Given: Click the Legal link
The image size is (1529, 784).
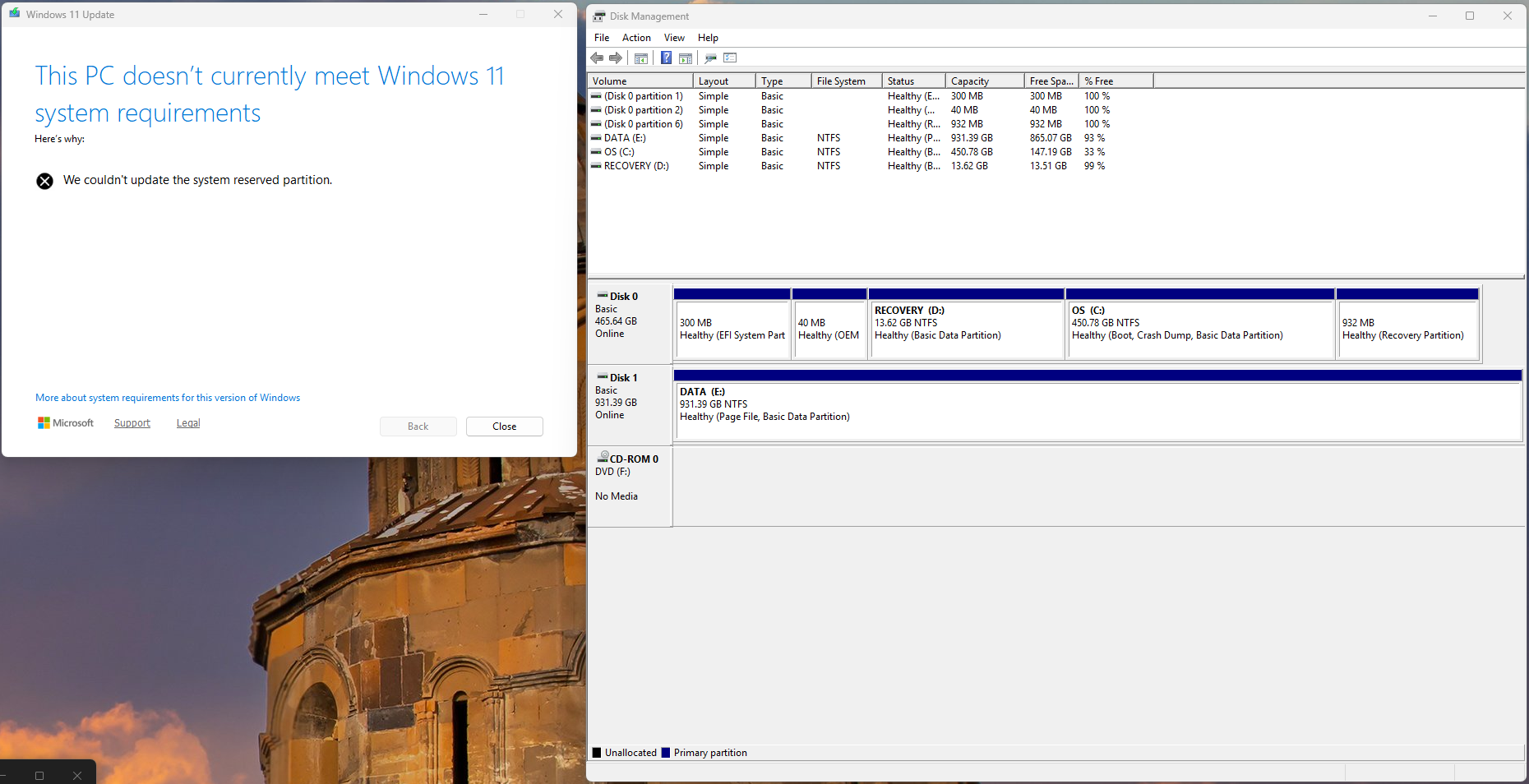Looking at the screenshot, I should tap(187, 422).
